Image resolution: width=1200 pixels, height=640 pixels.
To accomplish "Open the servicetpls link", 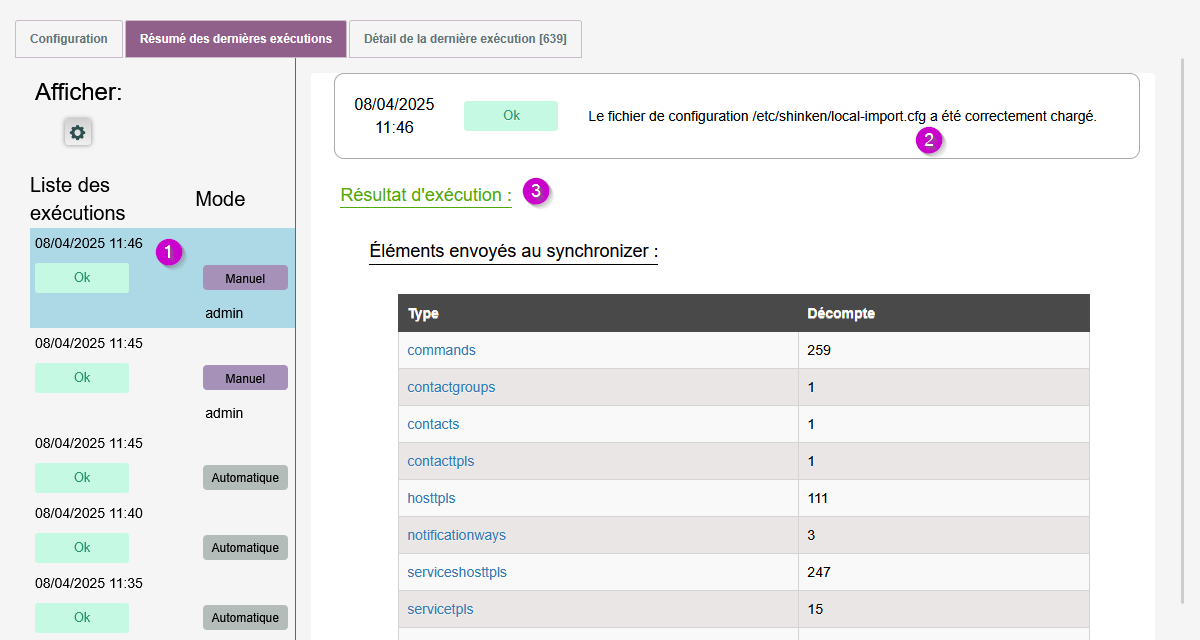I will tap(440, 609).
